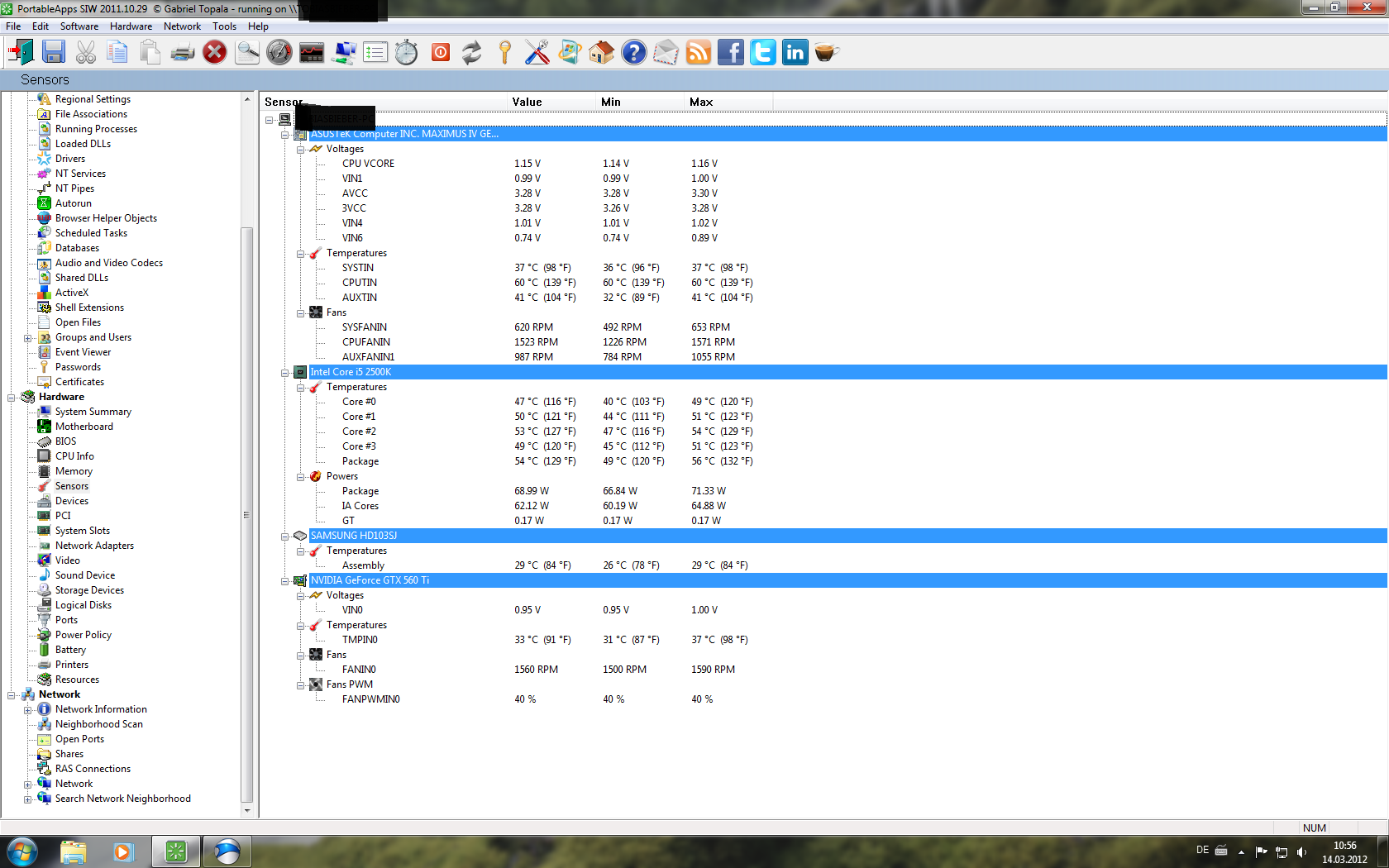Select Memory in the hardware tree
Screen dimensions: 1389x868
pos(74,471)
